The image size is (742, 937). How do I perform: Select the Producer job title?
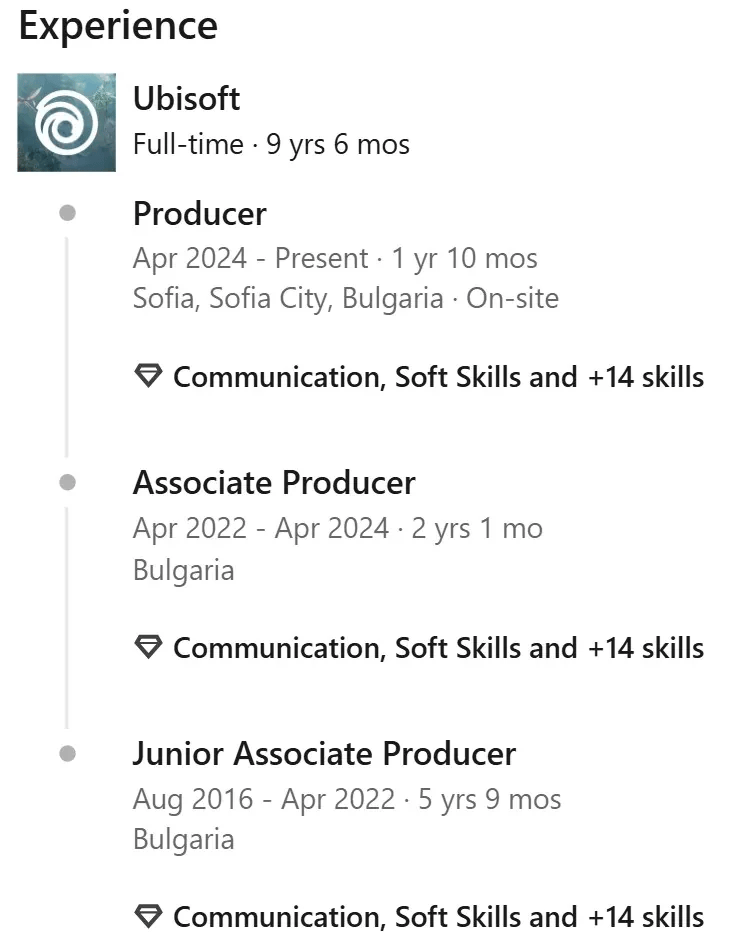tap(199, 214)
